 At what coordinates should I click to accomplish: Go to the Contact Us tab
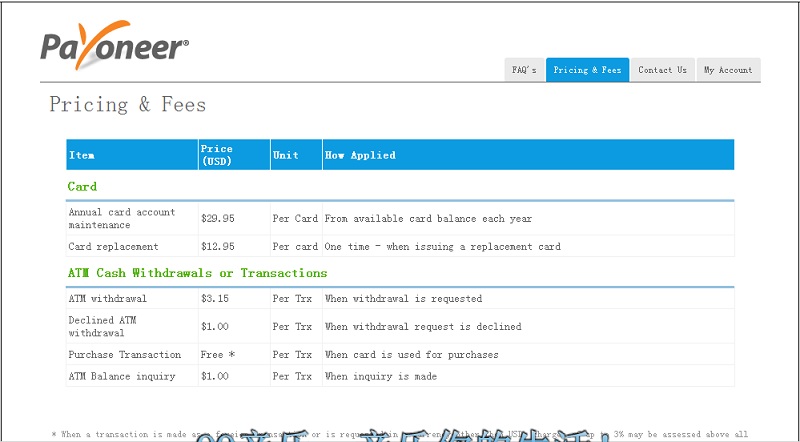tap(662, 70)
